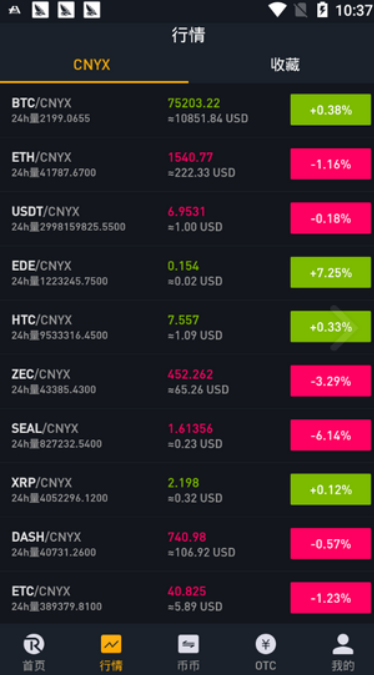This screenshot has width=374, height=675.
Task: Tap the 行情 market chart icon
Action: (x=111, y=644)
